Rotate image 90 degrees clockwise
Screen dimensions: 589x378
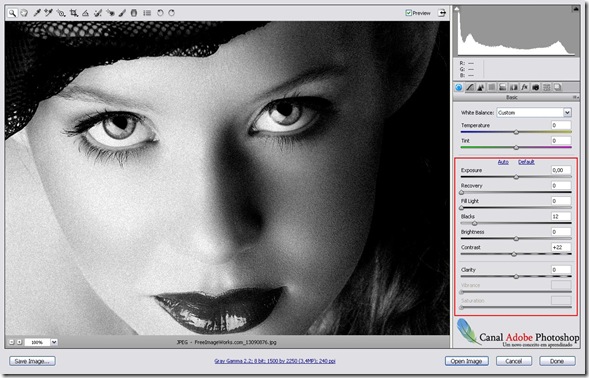pos(172,13)
